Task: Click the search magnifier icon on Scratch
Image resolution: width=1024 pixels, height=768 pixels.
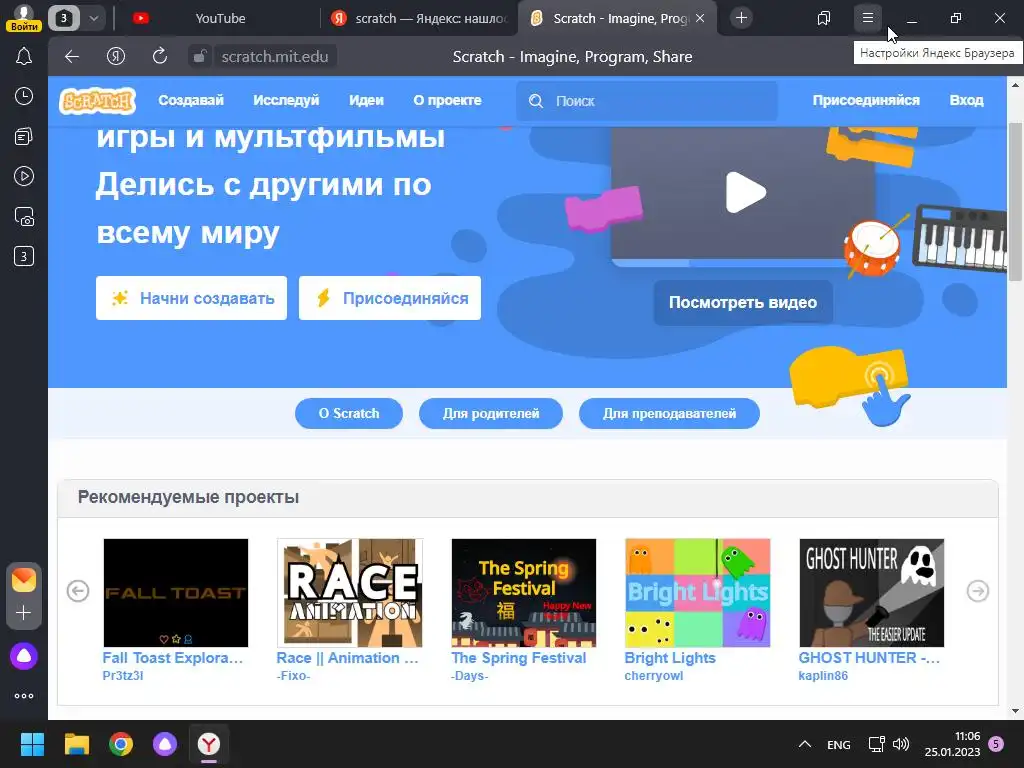Action: [536, 101]
